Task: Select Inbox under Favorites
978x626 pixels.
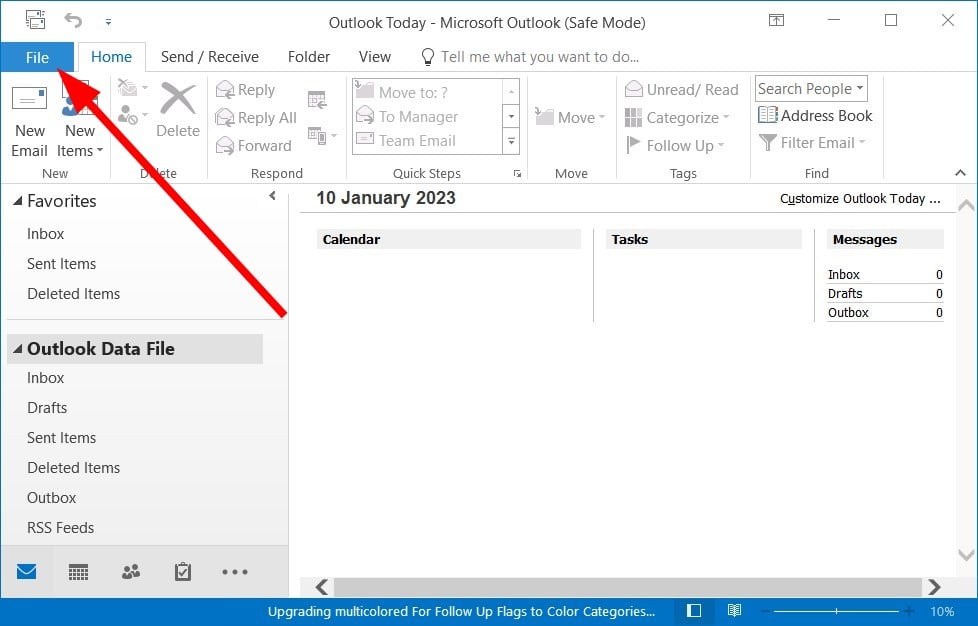Action: pyautogui.click(x=46, y=234)
